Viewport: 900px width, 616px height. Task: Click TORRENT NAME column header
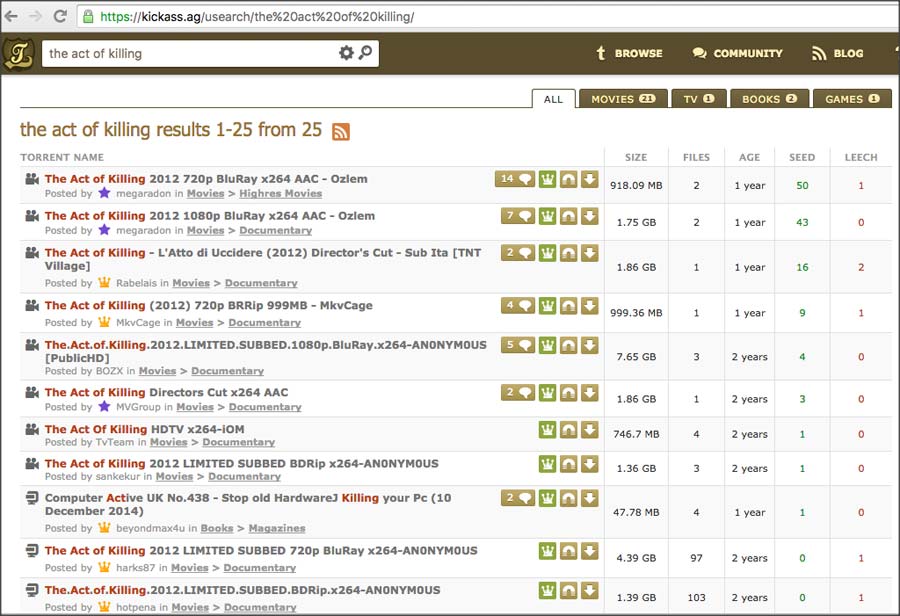pos(62,157)
